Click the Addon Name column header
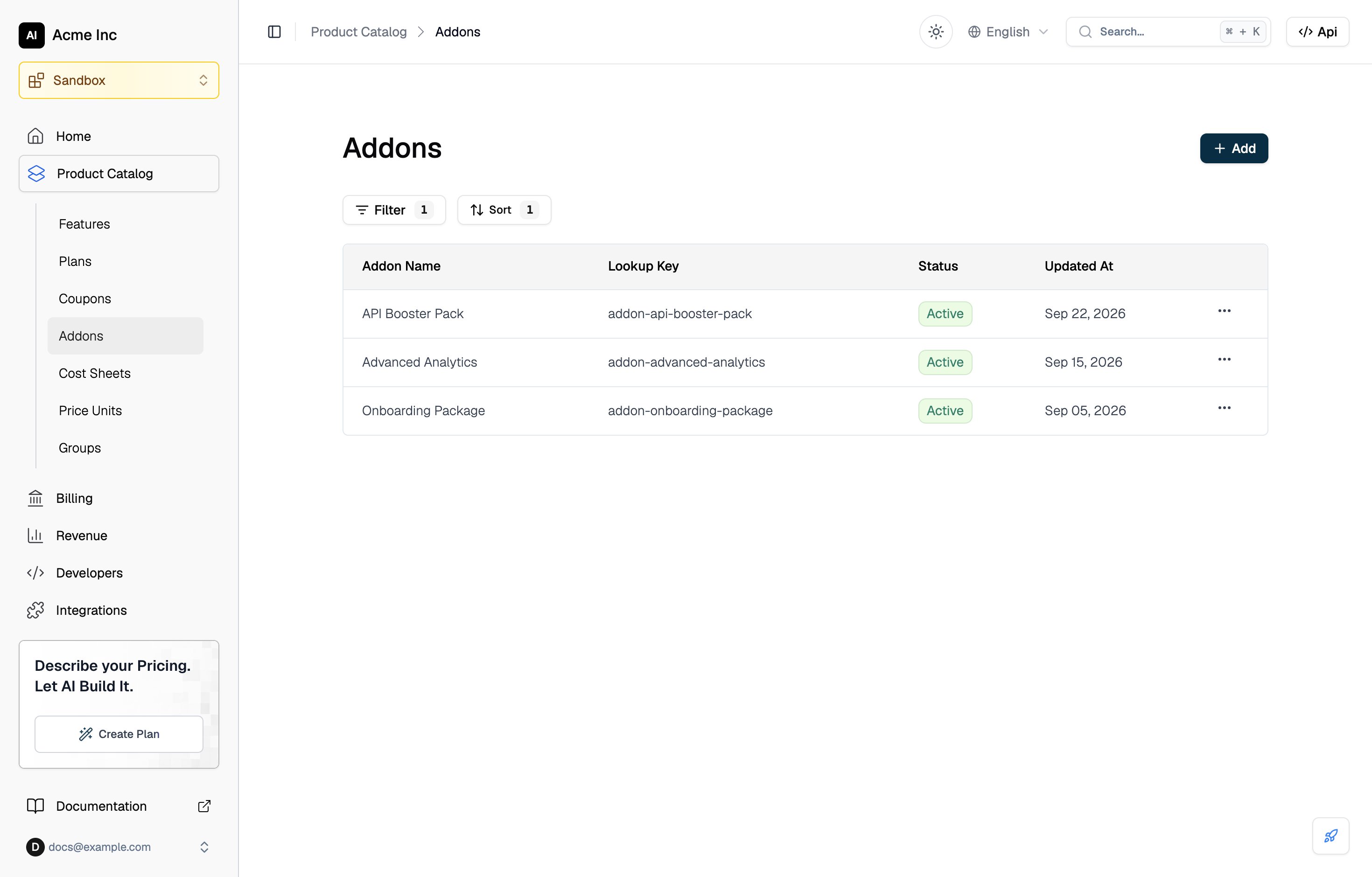The image size is (1372, 877). tap(401, 266)
